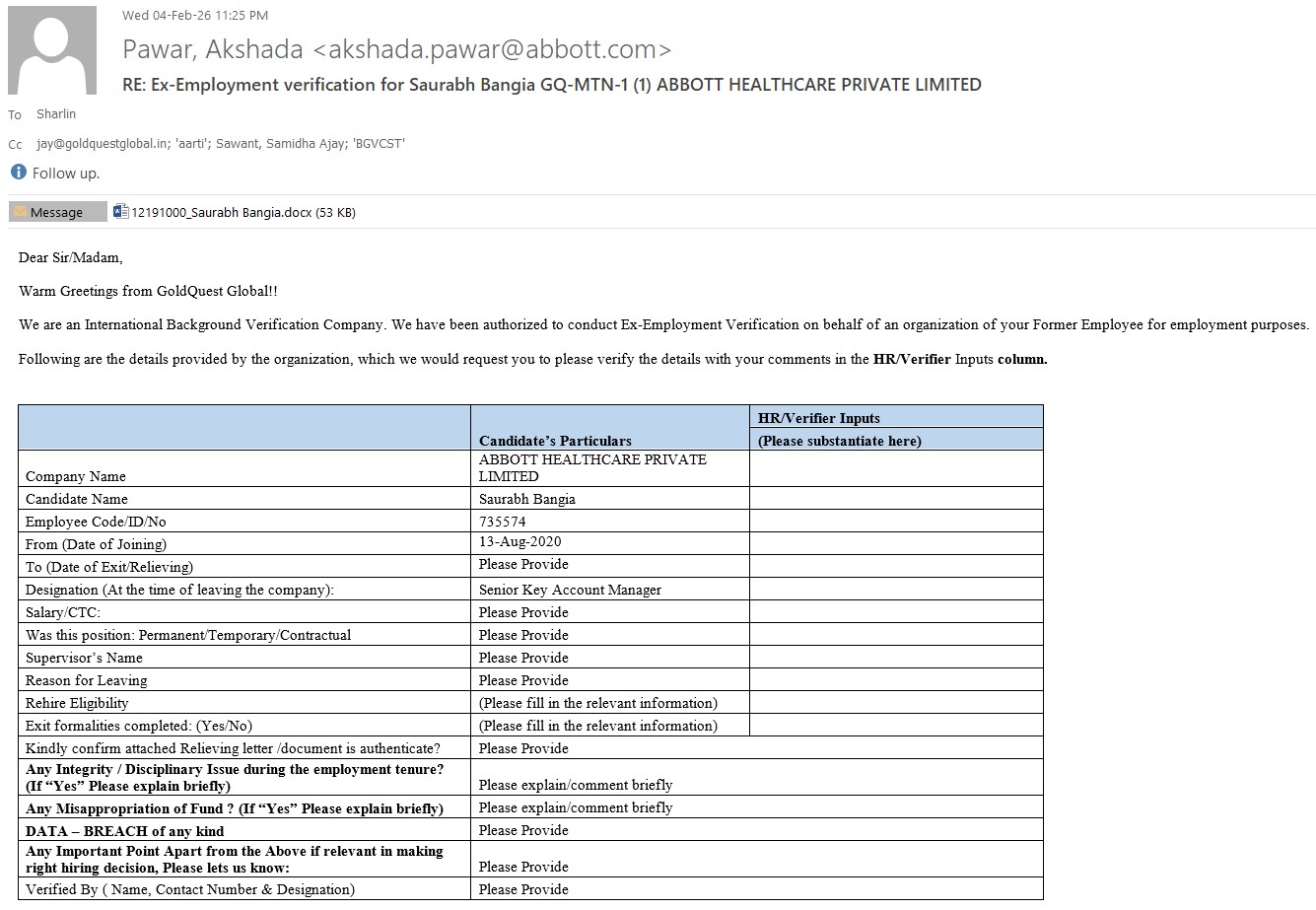
Task: Click HR input cell for Rehire Eligibility
Action: (x=896, y=702)
